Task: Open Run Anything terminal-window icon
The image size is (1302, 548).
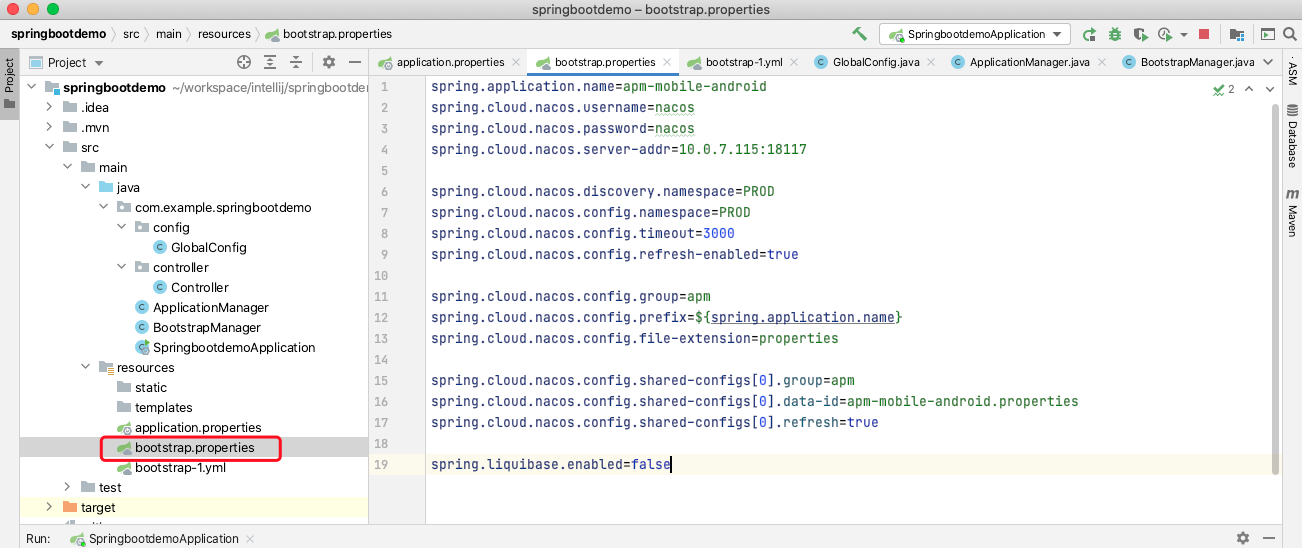Action: (x=1267, y=34)
